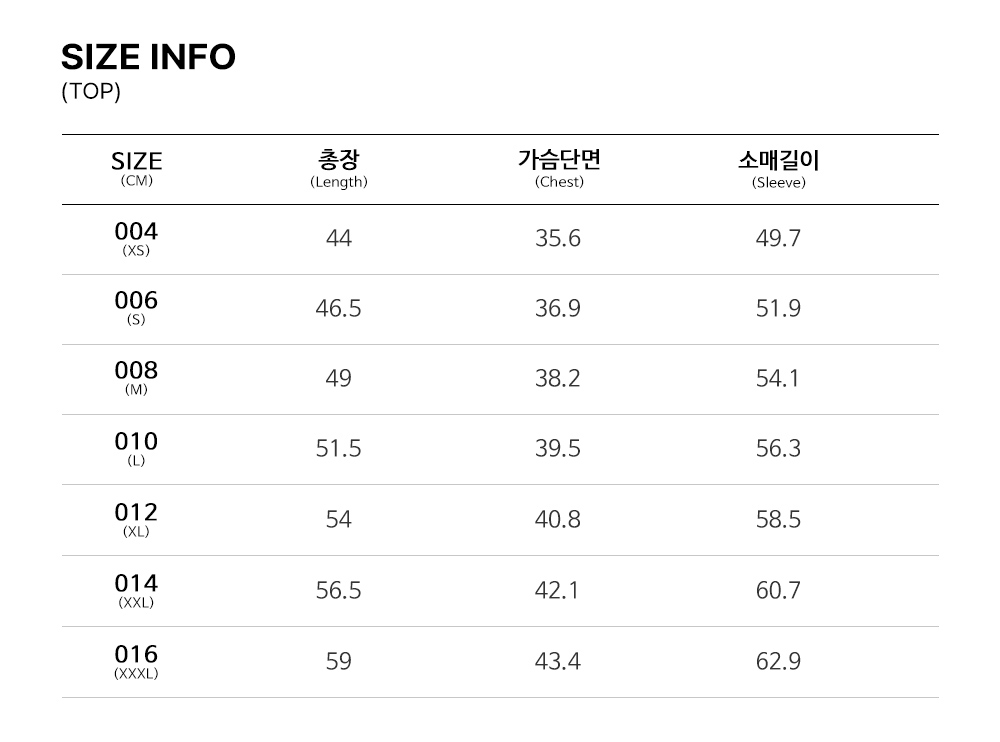The height and width of the screenshot is (742, 1000).
Task: Select the 총장 (Length) column header
Action: [x=339, y=168]
